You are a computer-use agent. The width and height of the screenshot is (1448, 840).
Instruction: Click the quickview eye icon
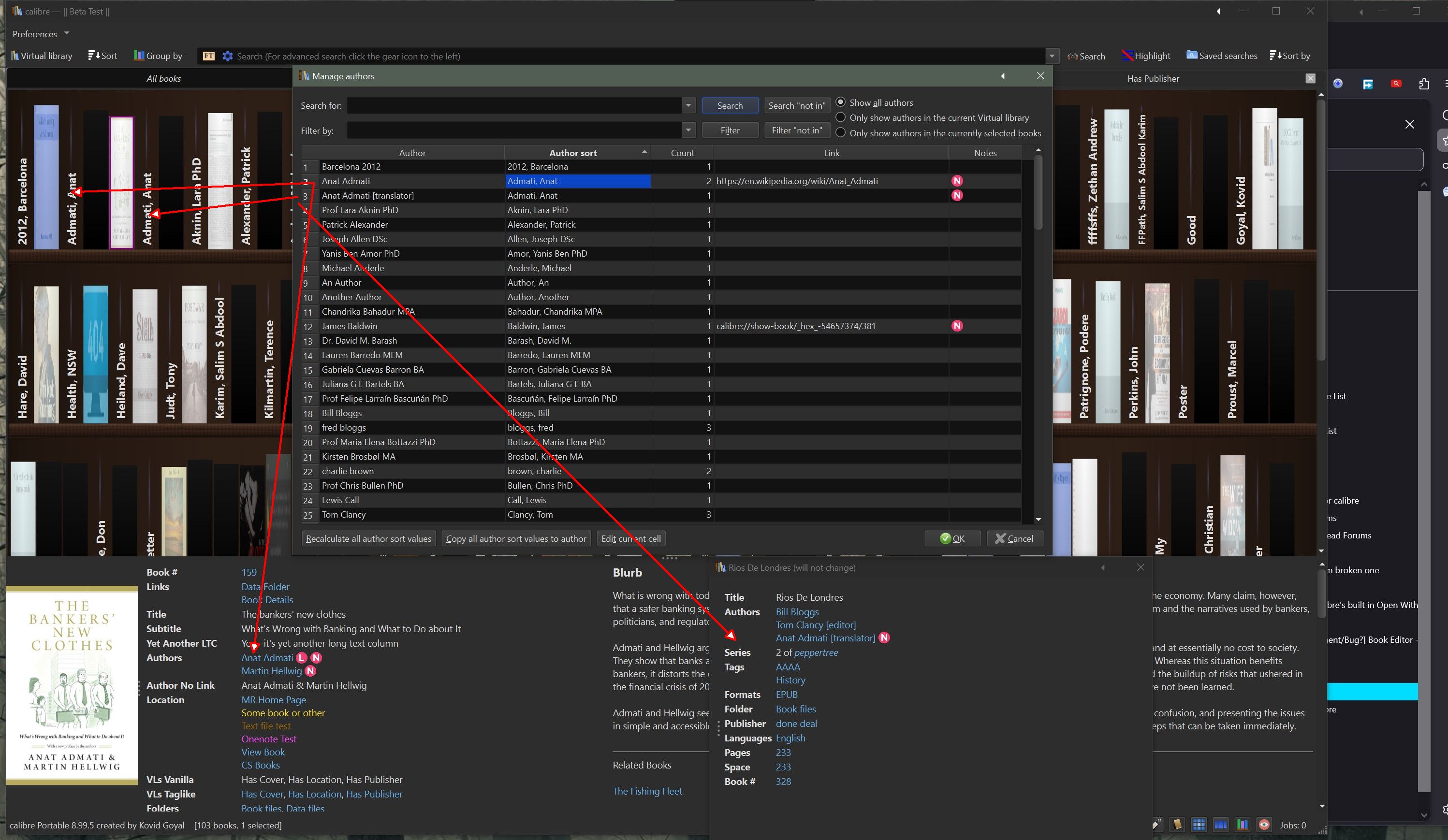(1264, 825)
